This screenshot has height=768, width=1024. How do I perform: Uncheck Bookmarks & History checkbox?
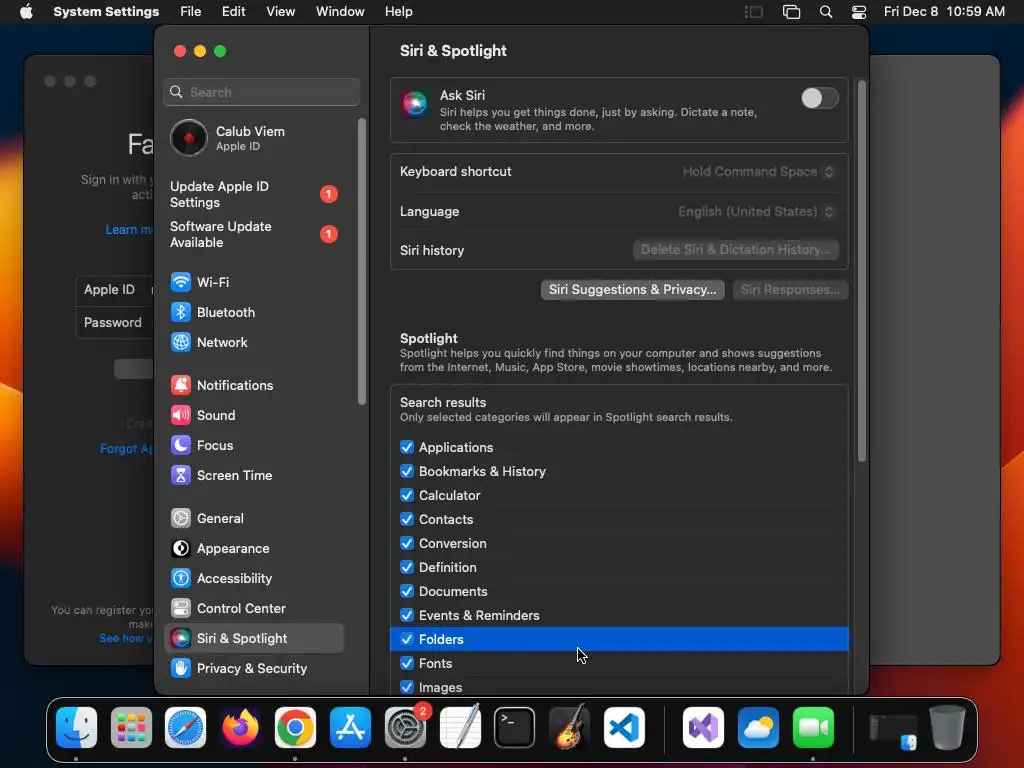coord(407,472)
